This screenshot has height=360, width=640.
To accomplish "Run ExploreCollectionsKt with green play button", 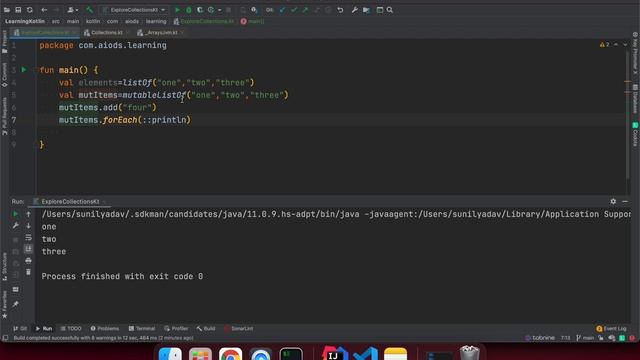I will (x=178, y=10).
